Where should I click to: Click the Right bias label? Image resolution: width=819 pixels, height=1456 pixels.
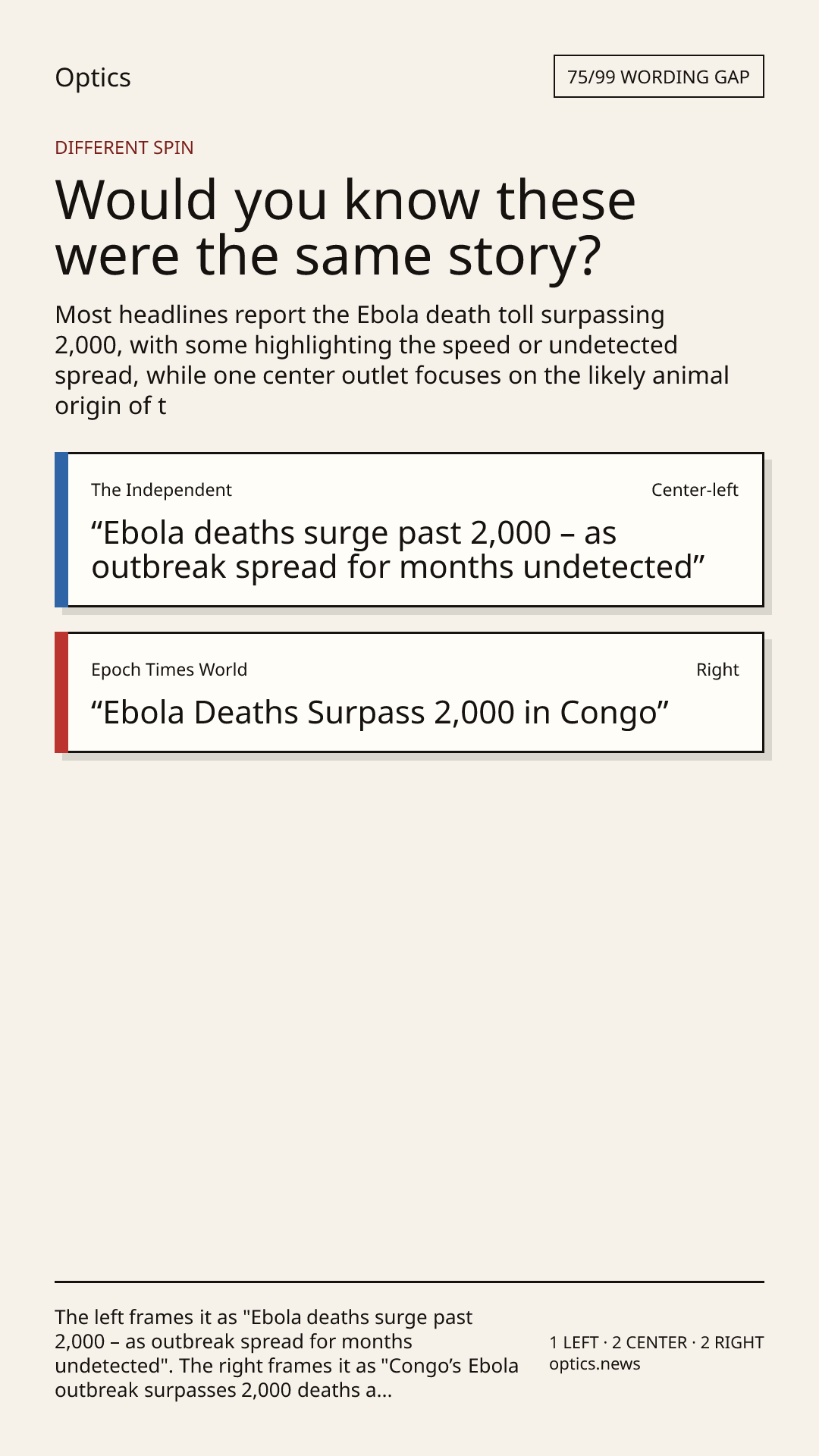coord(717,670)
